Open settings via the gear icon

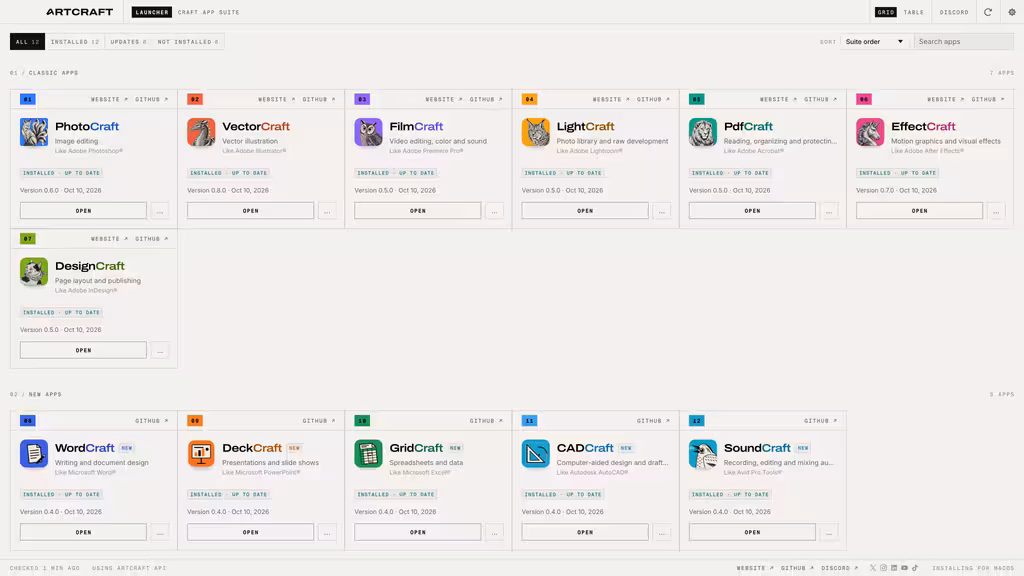(1012, 12)
